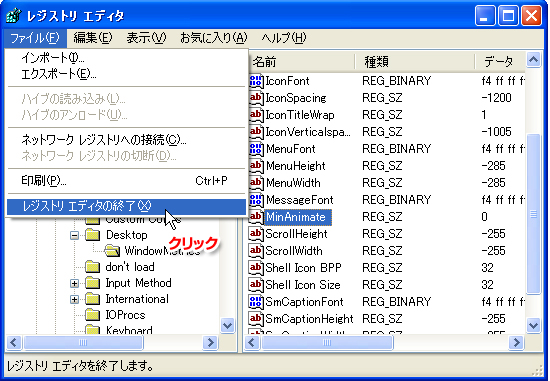Click the MessageFont binary value icon
This screenshot has height=381, width=550.
pos(256,200)
